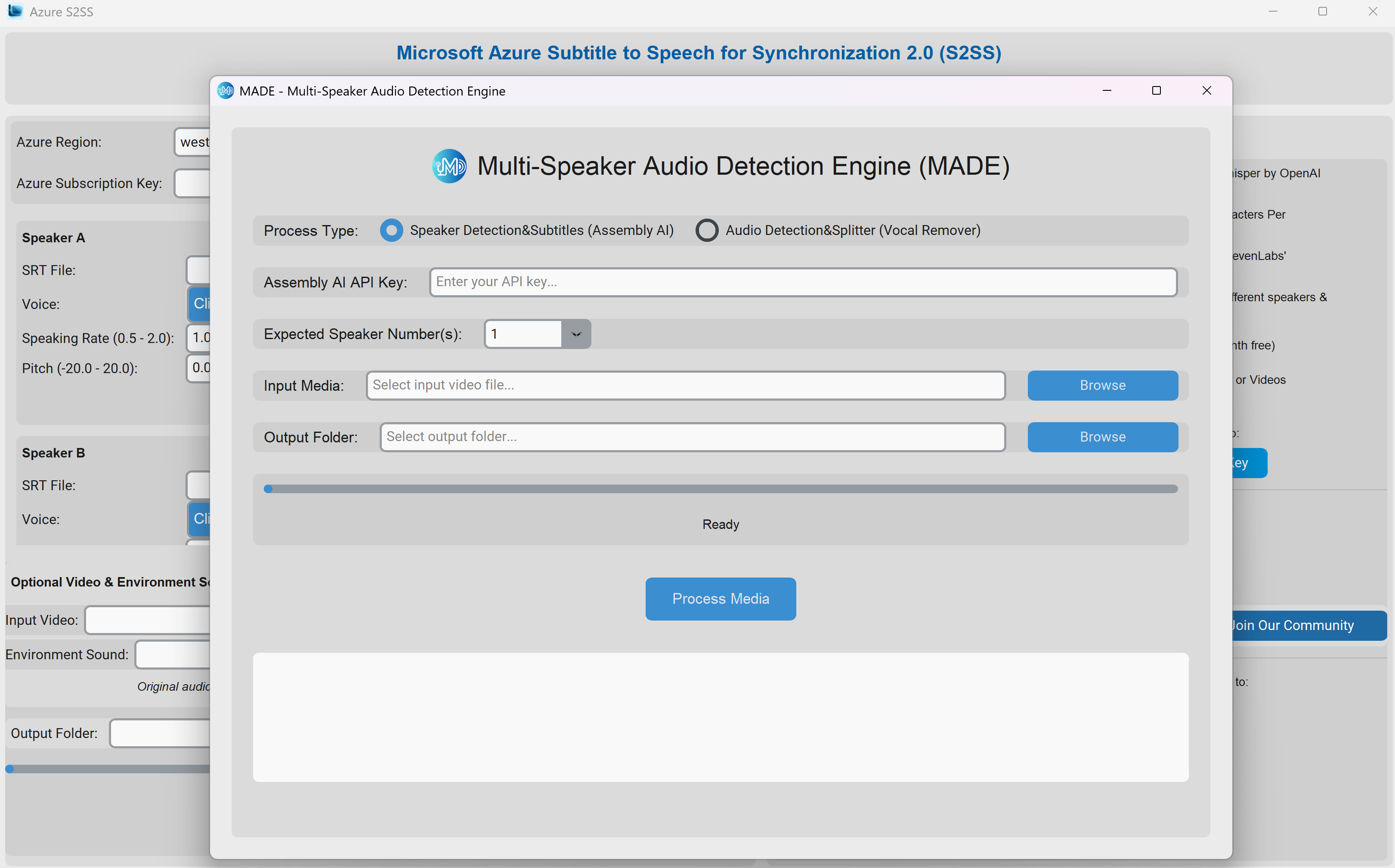Image resolution: width=1395 pixels, height=868 pixels.
Task: Close the MADE dialog window
Action: [1206, 91]
